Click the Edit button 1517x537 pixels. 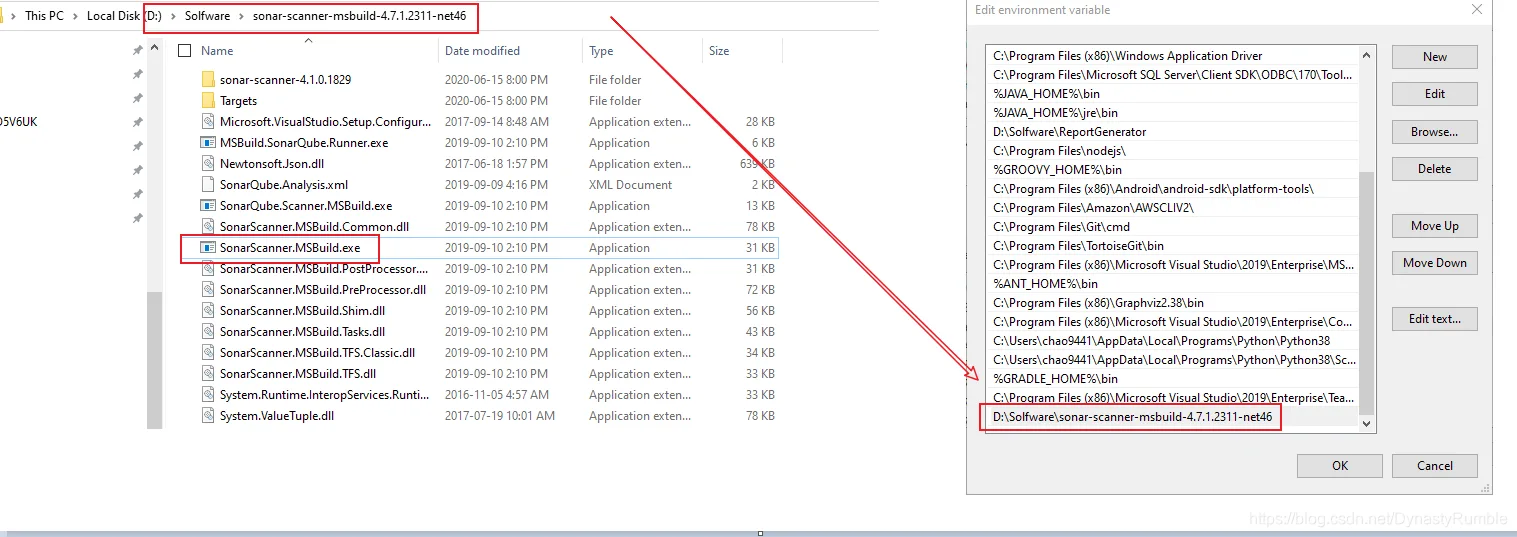click(x=1434, y=94)
